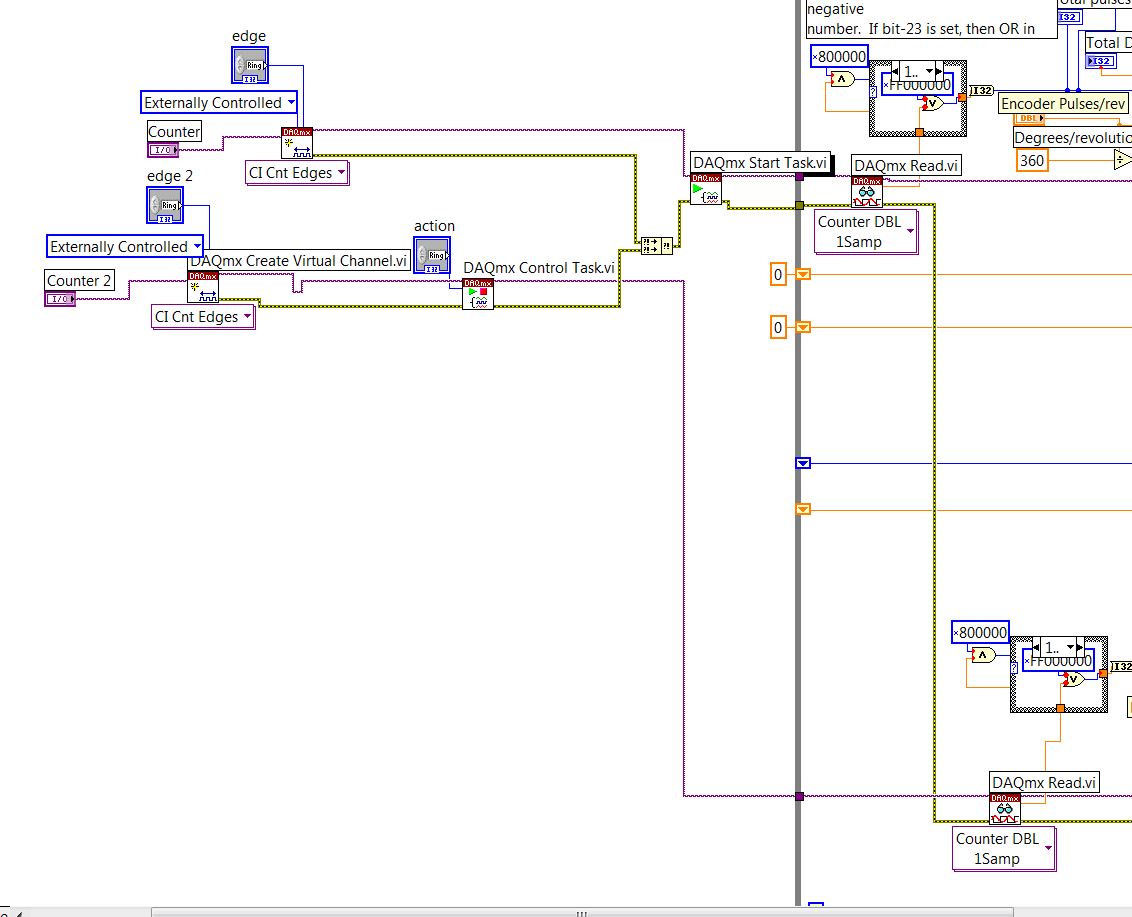
Task: Select the "DAQmx Control Task.vi" label
Action: (539, 268)
